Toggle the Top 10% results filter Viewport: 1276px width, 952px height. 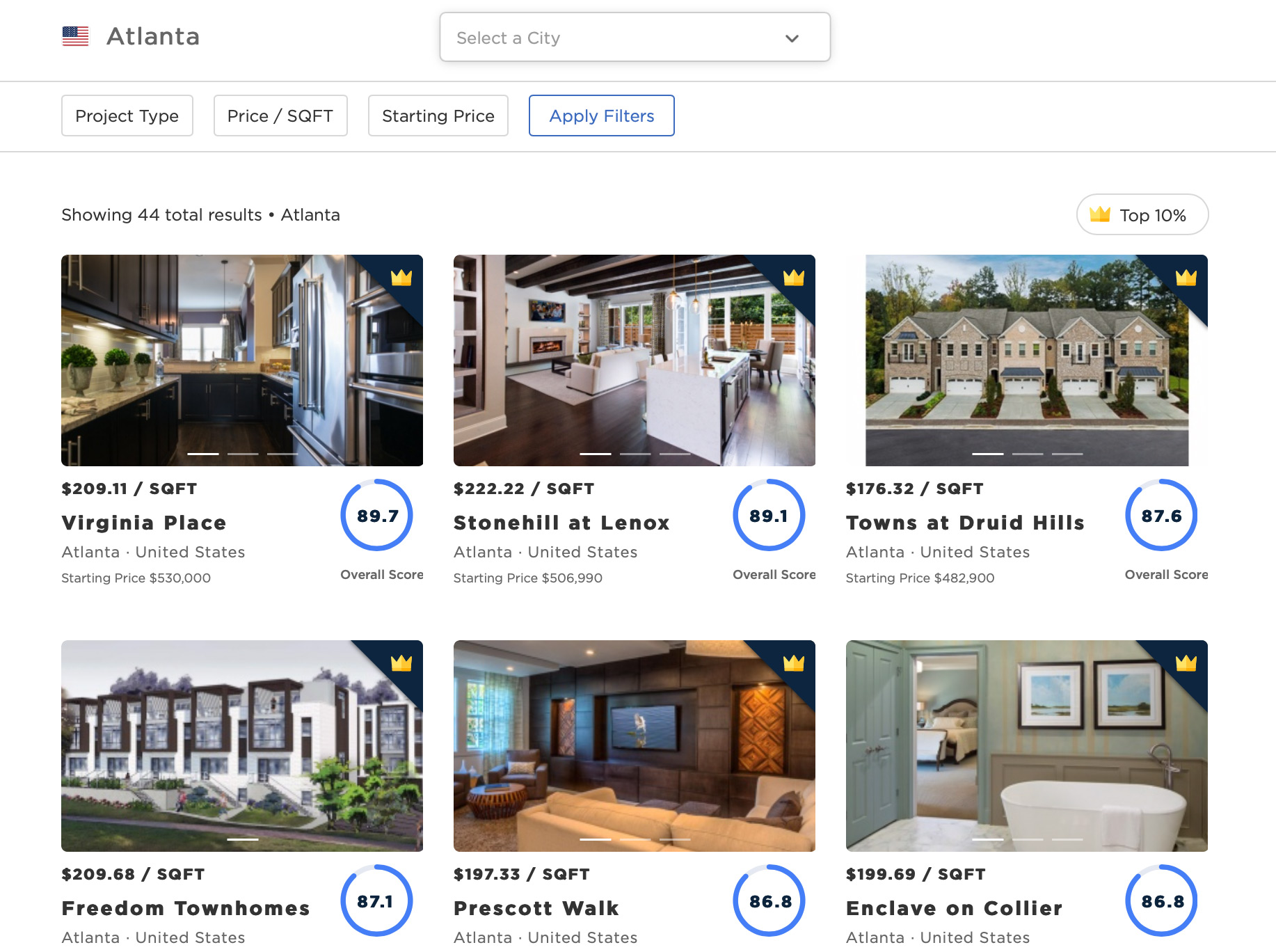pos(1142,214)
